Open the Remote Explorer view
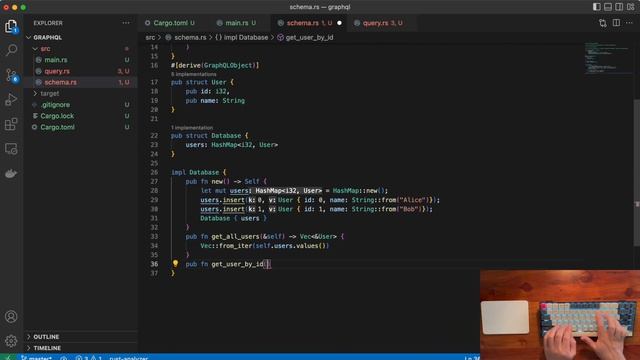The image size is (640, 360). tap(11, 149)
